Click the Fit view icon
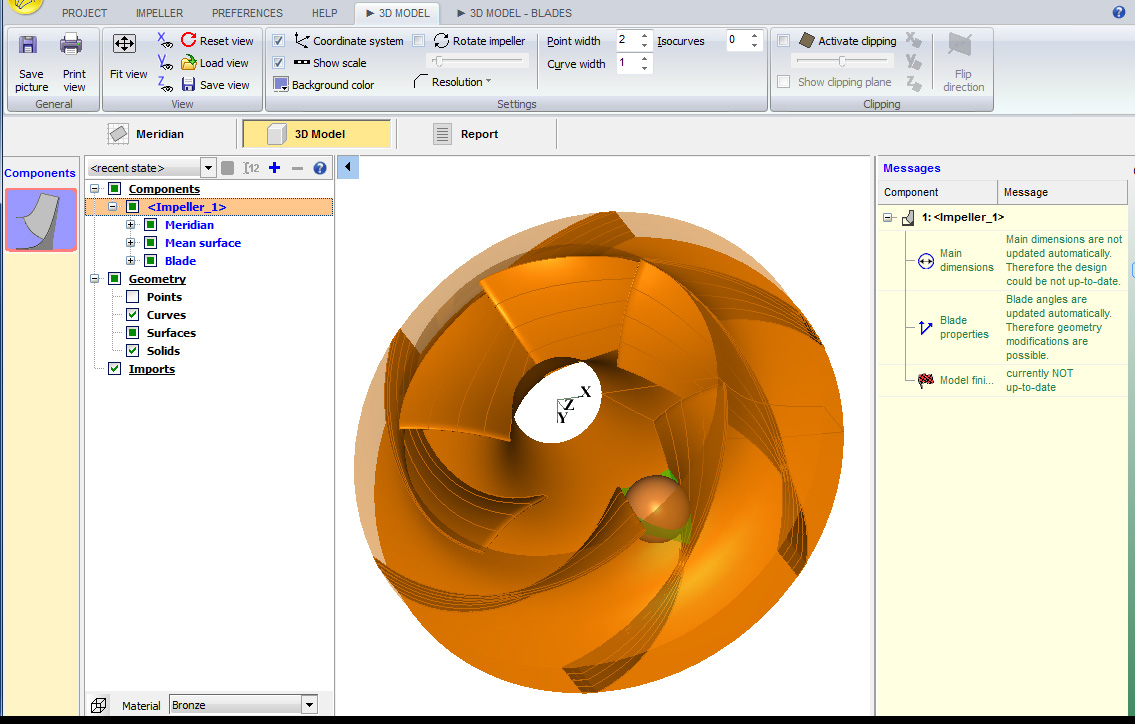 click(125, 44)
